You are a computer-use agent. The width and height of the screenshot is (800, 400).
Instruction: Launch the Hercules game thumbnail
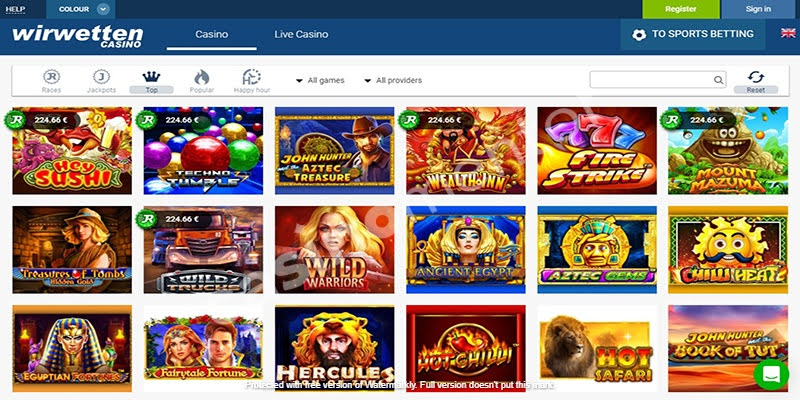click(334, 347)
